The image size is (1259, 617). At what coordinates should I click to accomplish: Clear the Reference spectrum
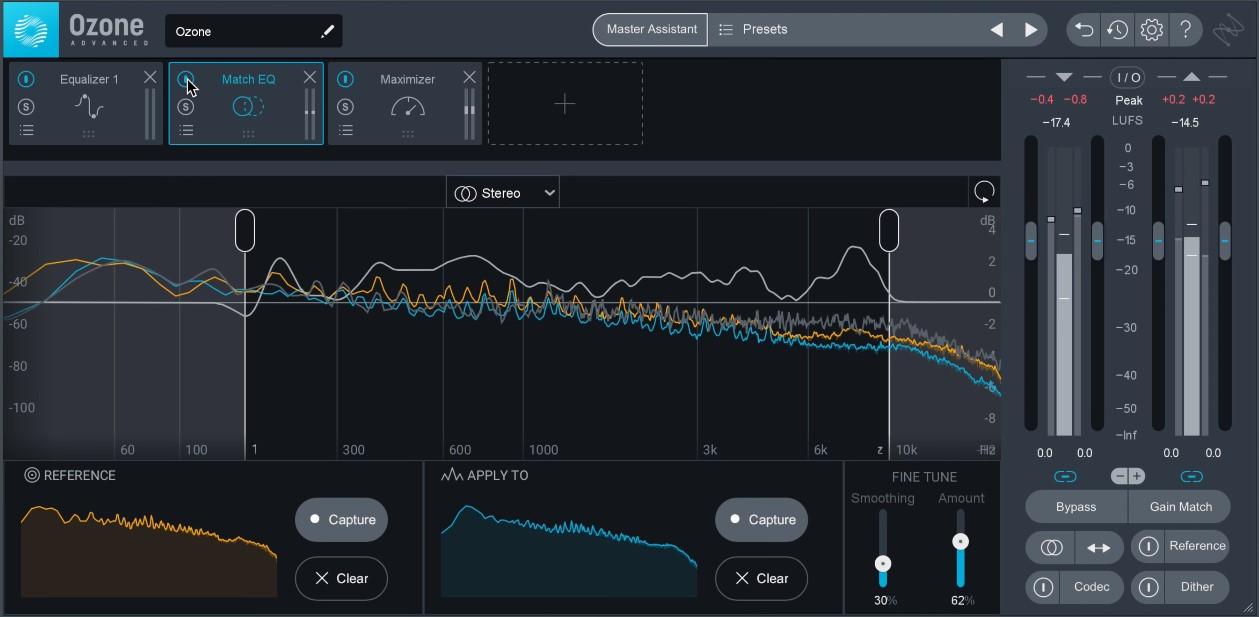pos(341,578)
